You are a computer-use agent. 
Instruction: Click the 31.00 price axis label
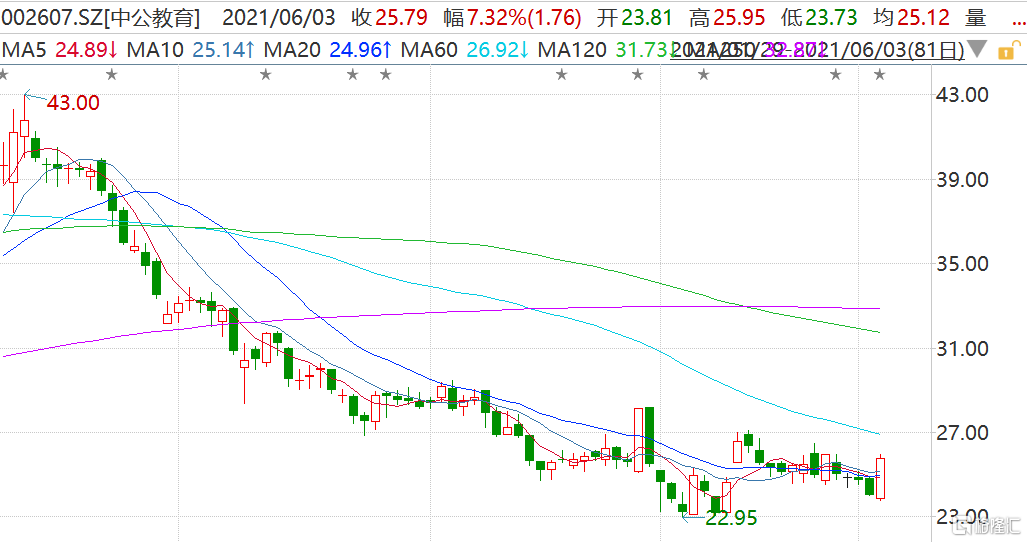[962, 348]
